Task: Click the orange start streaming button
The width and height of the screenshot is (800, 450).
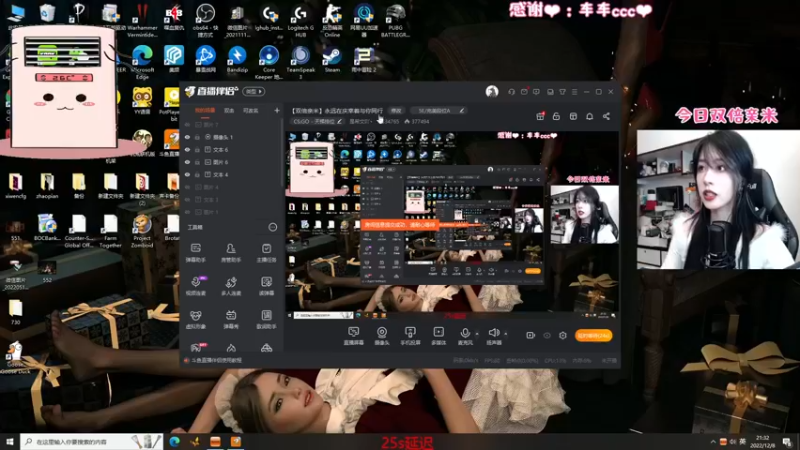Action: (x=593, y=336)
